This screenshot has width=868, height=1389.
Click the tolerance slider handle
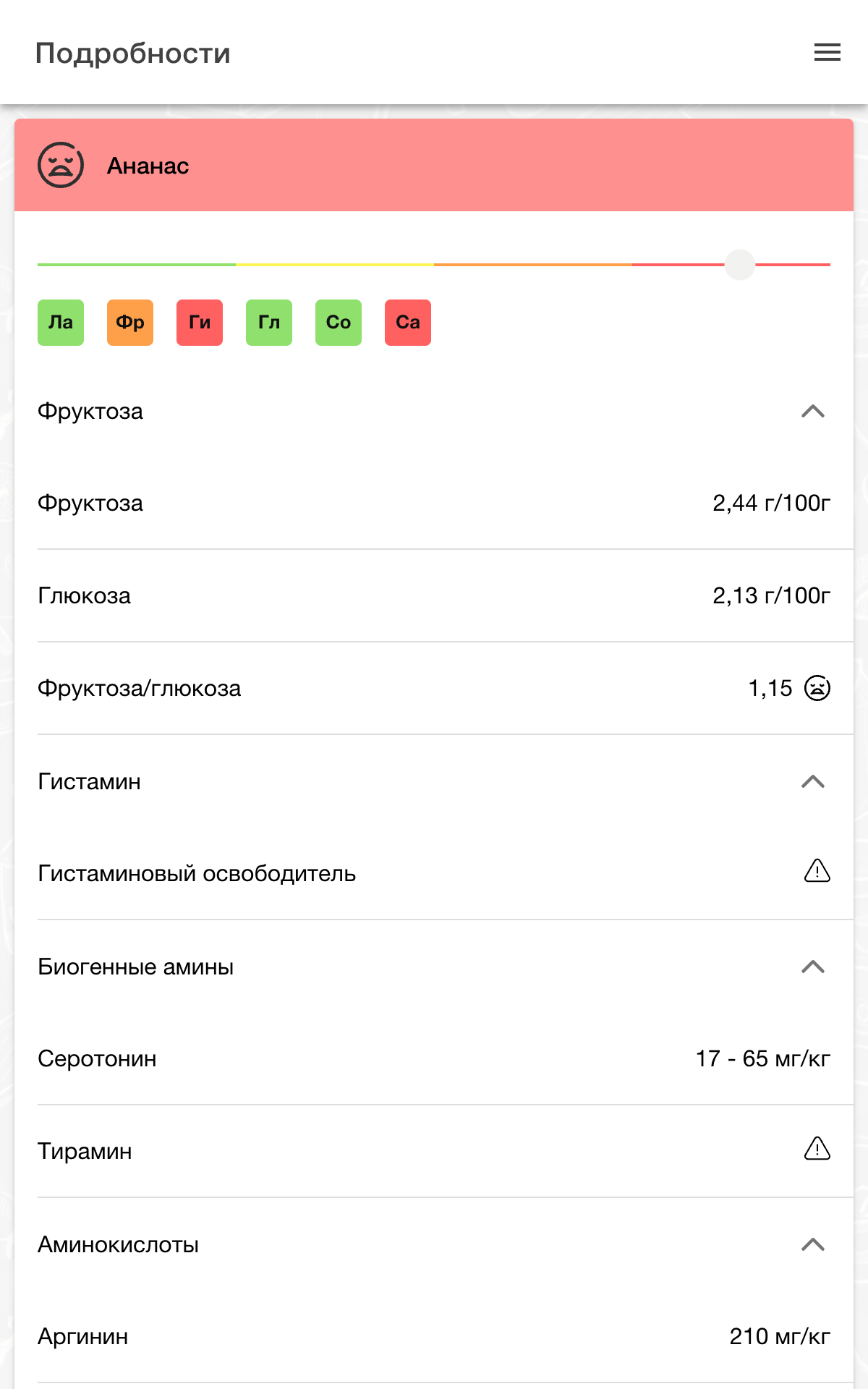(x=740, y=265)
